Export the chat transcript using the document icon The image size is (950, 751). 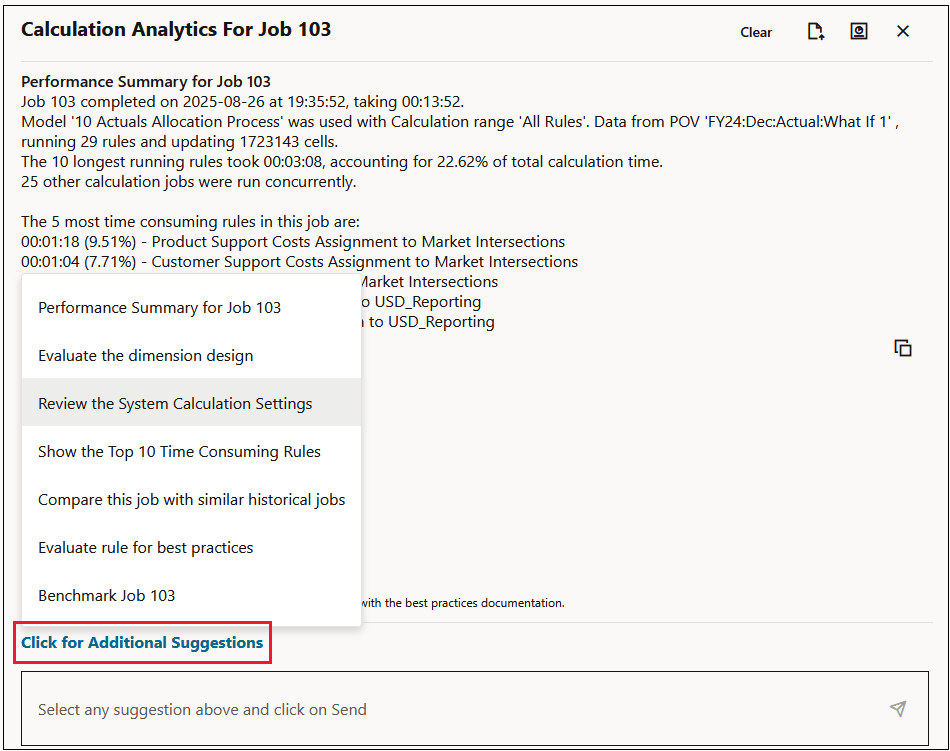tap(815, 31)
